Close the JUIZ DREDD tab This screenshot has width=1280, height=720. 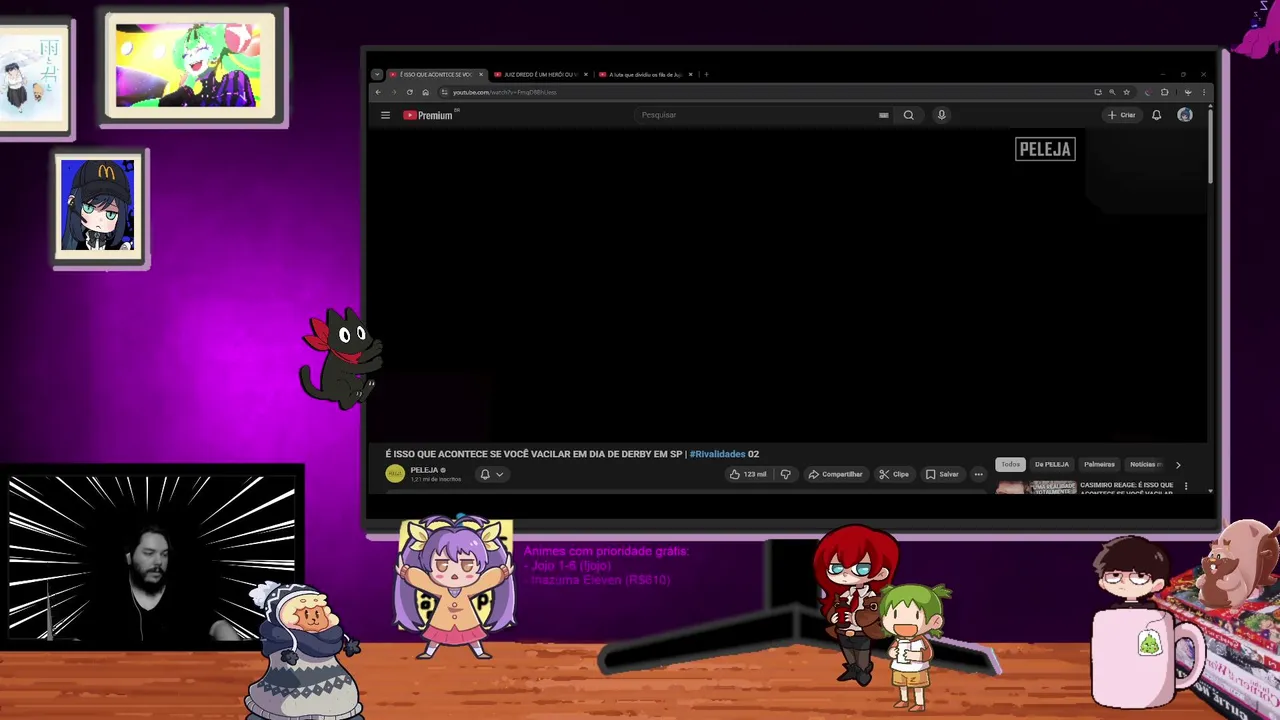coord(586,74)
